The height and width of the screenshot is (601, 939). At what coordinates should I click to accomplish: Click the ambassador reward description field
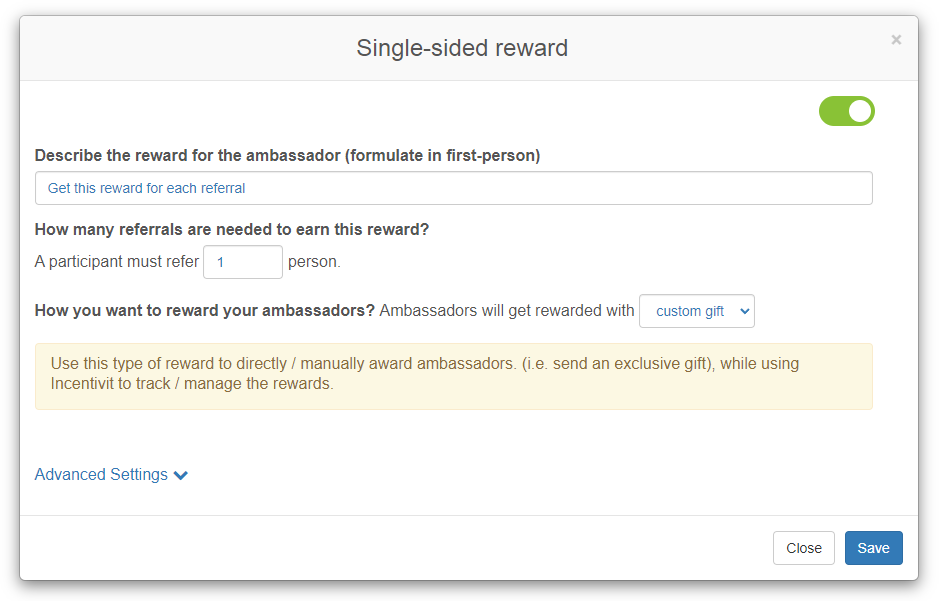click(x=453, y=188)
